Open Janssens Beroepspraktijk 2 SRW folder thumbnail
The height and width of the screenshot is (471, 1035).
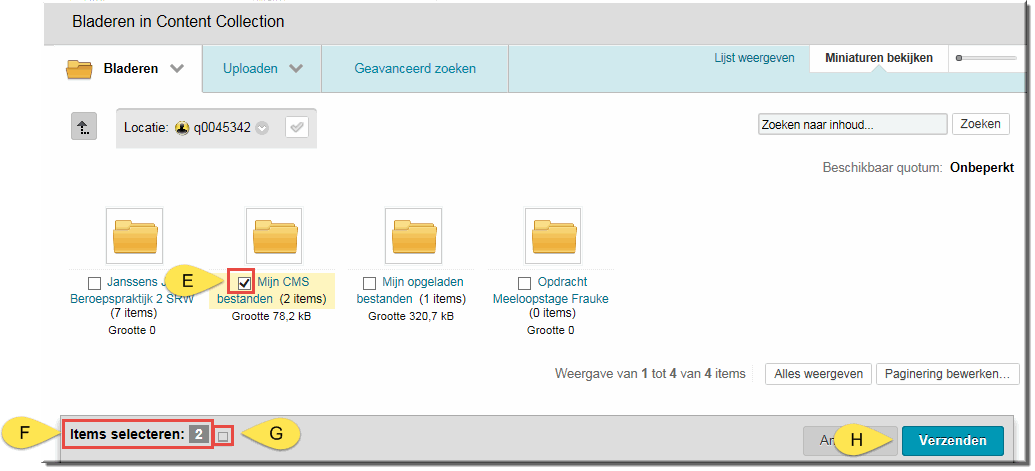tap(135, 237)
